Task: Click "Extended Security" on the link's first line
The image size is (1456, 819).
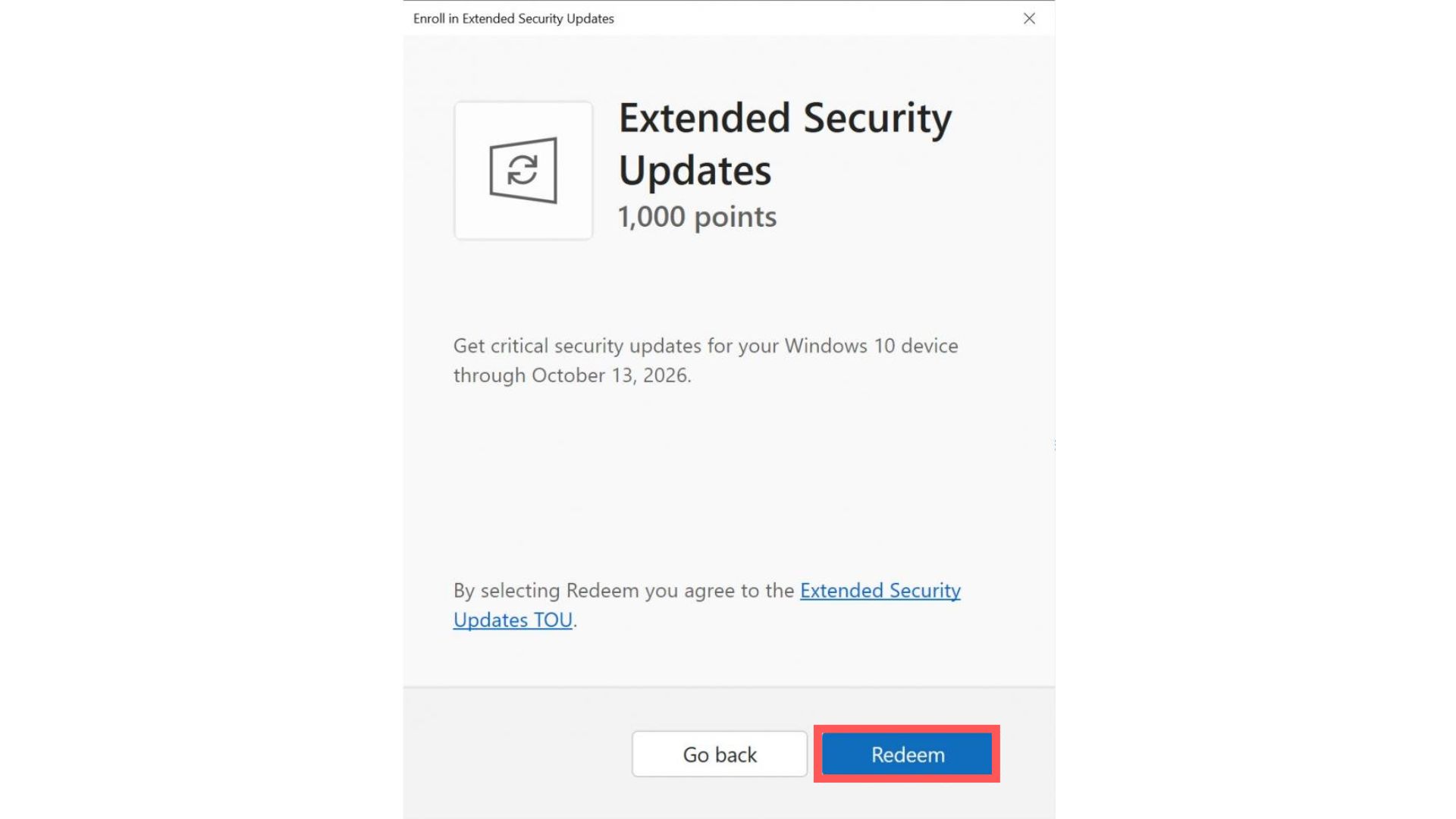Action: (x=880, y=591)
